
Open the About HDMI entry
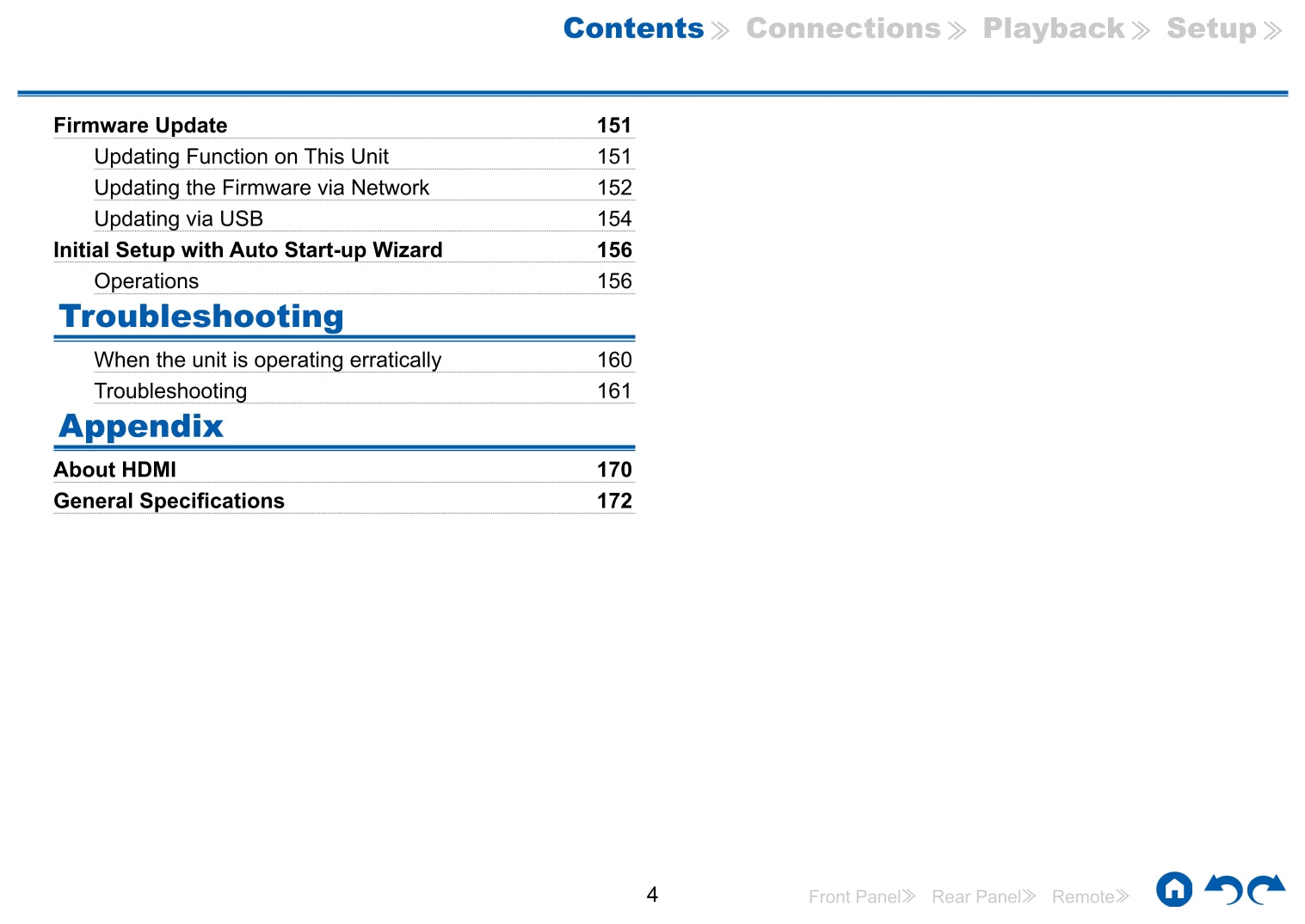tap(114, 470)
